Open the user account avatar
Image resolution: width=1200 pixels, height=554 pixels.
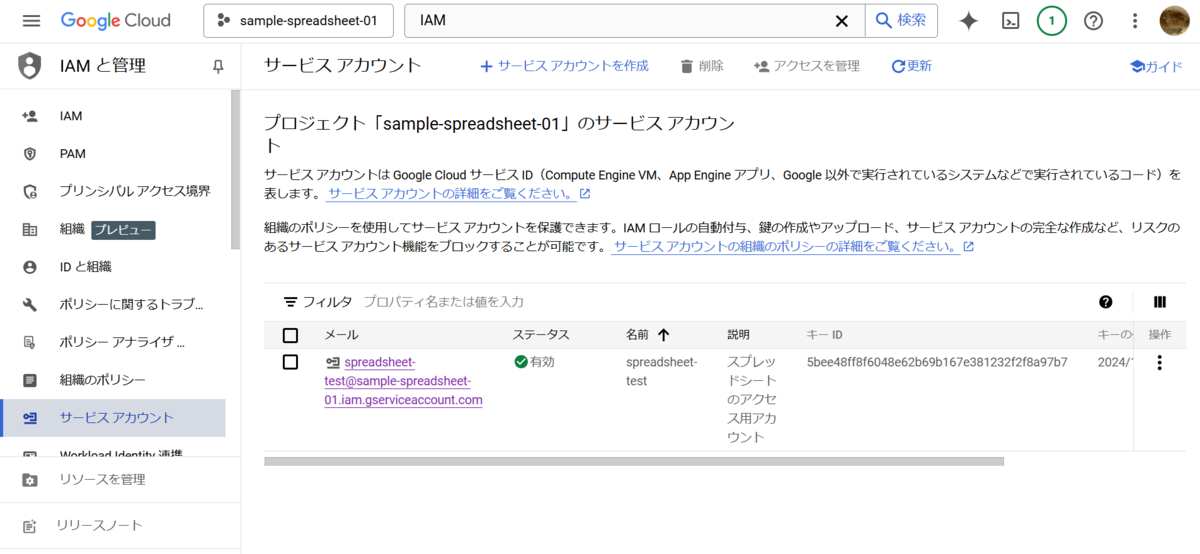1175,21
